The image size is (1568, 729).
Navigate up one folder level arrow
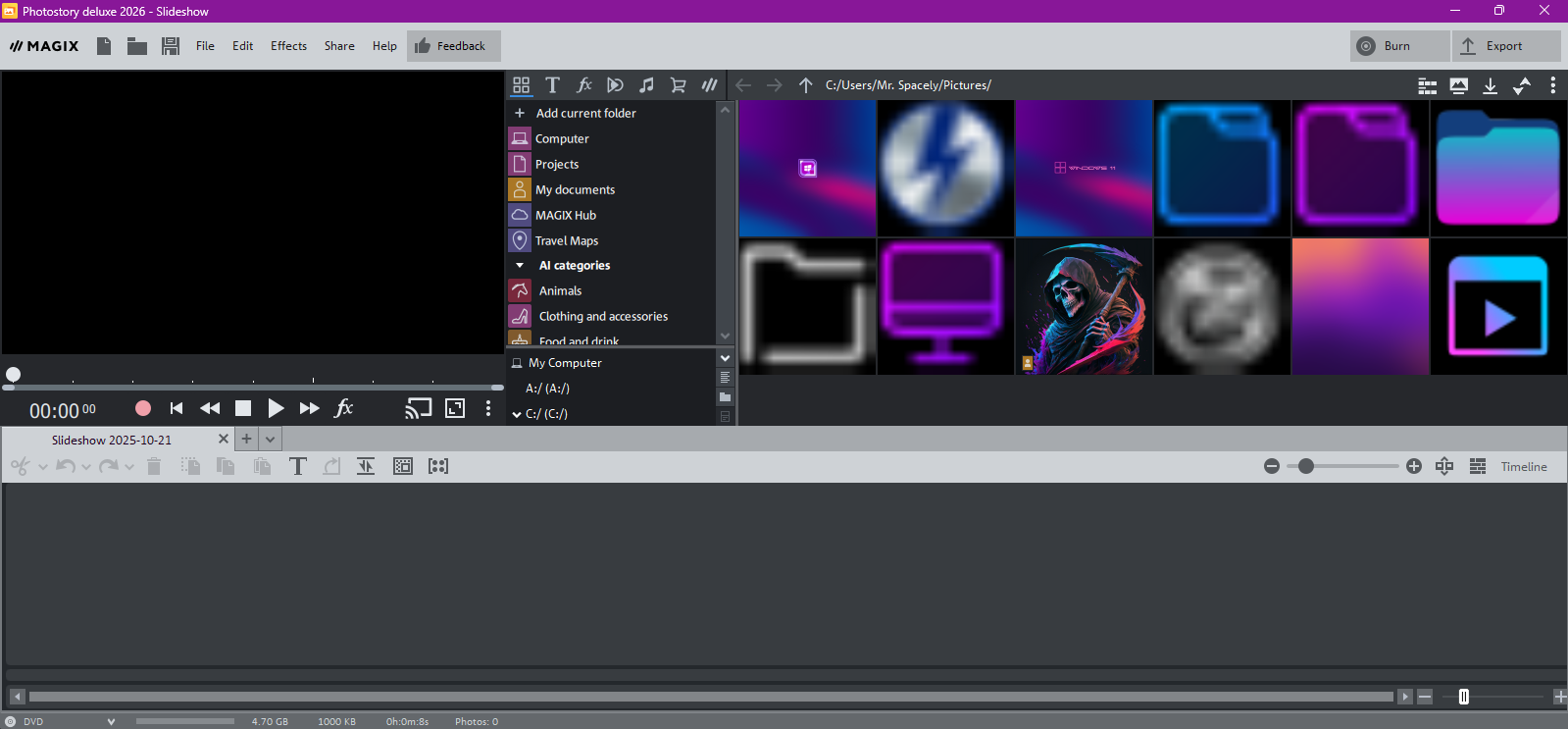[x=805, y=85]
